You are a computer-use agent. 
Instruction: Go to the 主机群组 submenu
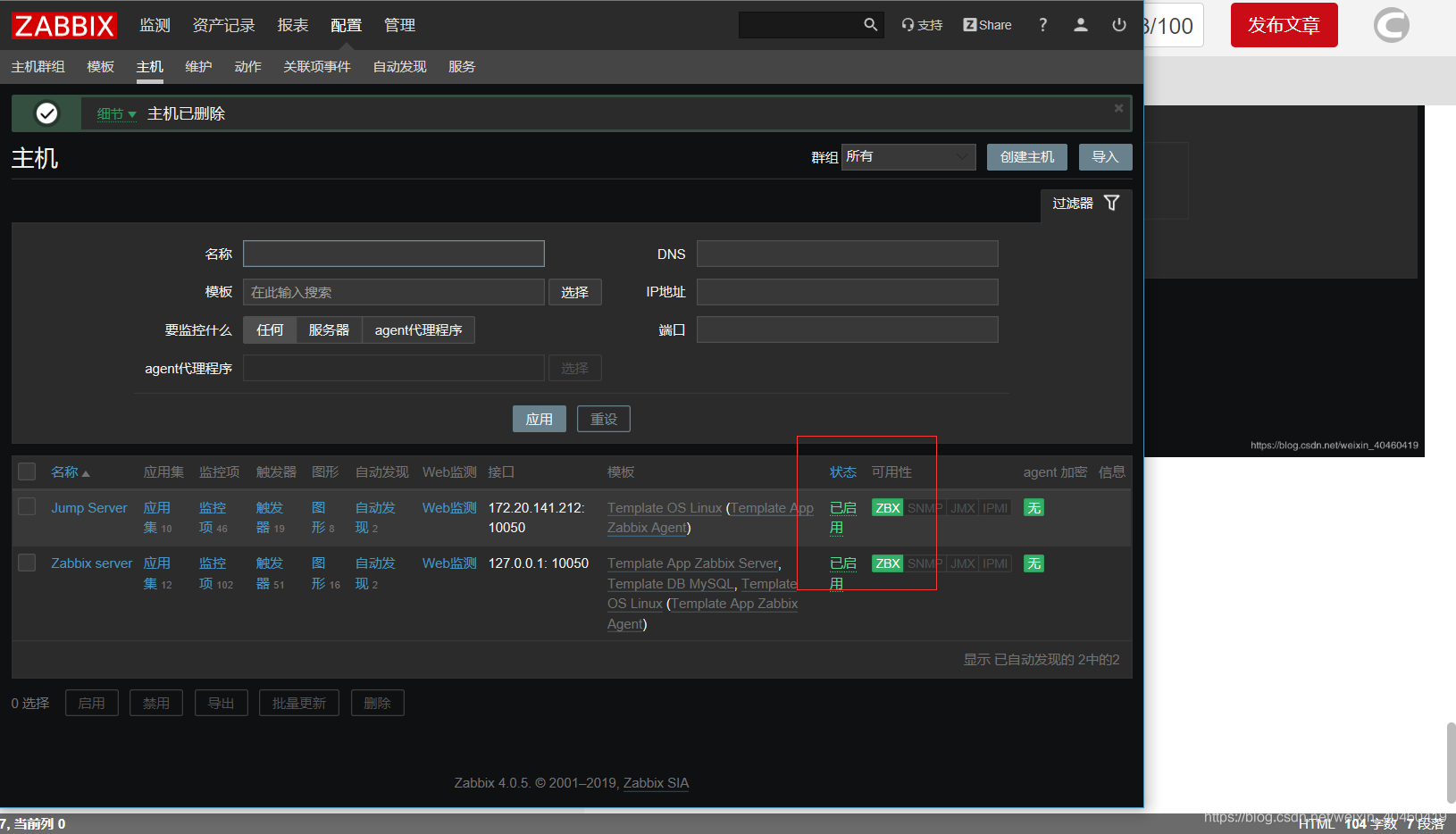pos(38,67)
